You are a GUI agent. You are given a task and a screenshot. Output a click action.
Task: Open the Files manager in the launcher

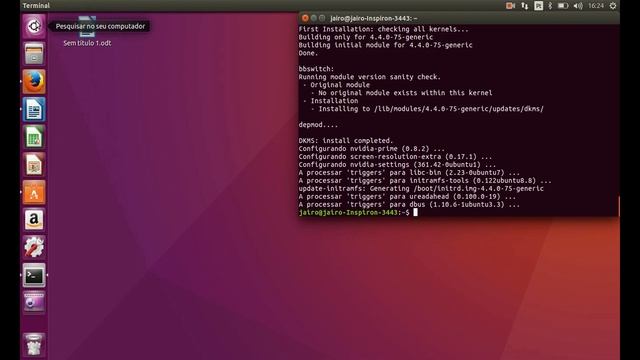point(34,54)
